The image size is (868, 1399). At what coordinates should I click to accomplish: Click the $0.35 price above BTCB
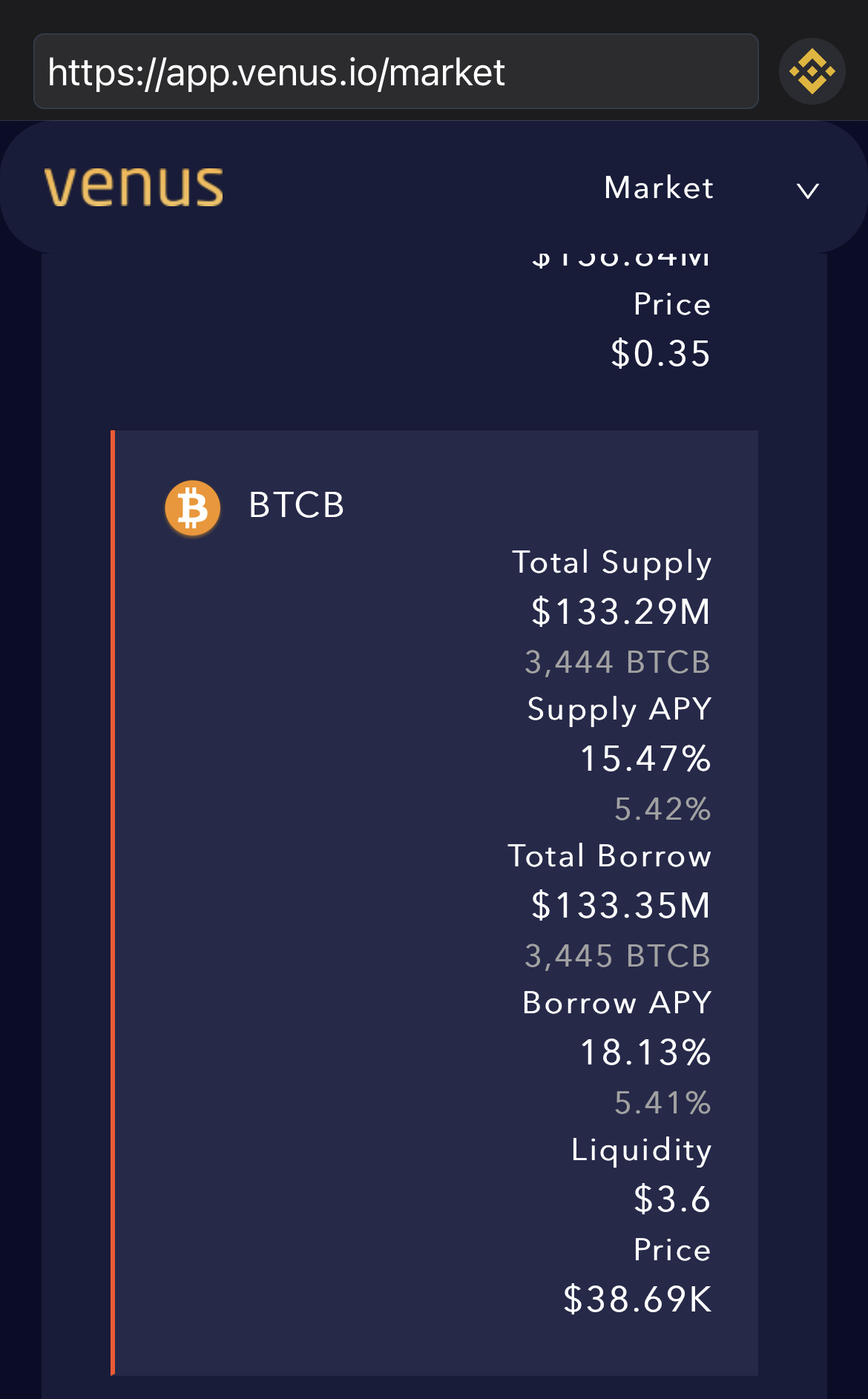[x=660, y=354]
